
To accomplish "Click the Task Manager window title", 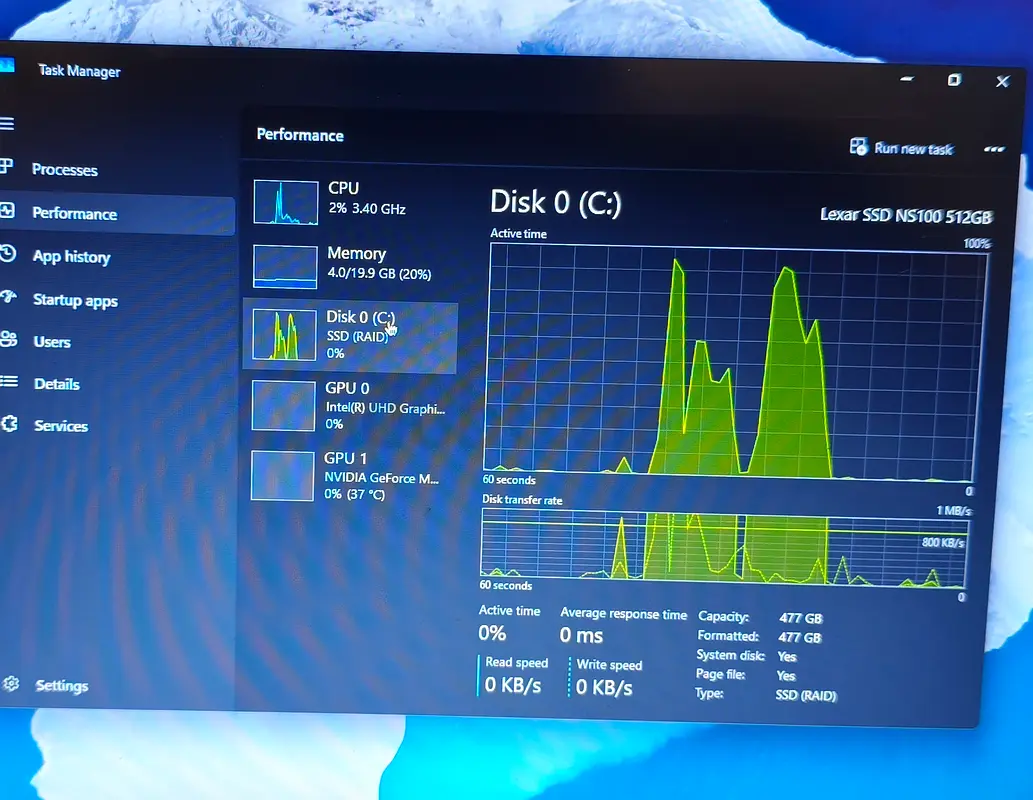I will click(x=79, y=71).
